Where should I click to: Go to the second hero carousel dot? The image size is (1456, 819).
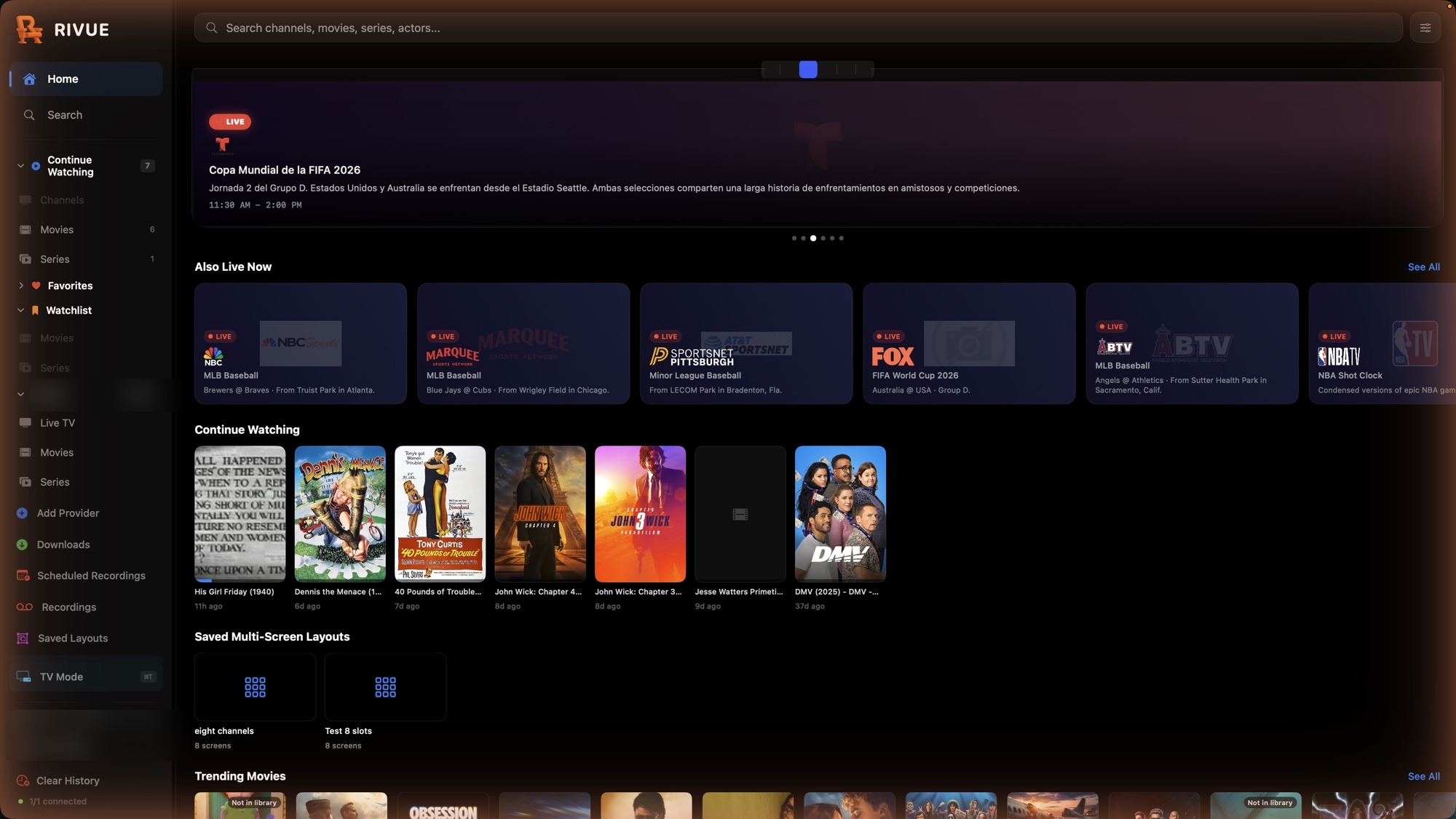803,238
